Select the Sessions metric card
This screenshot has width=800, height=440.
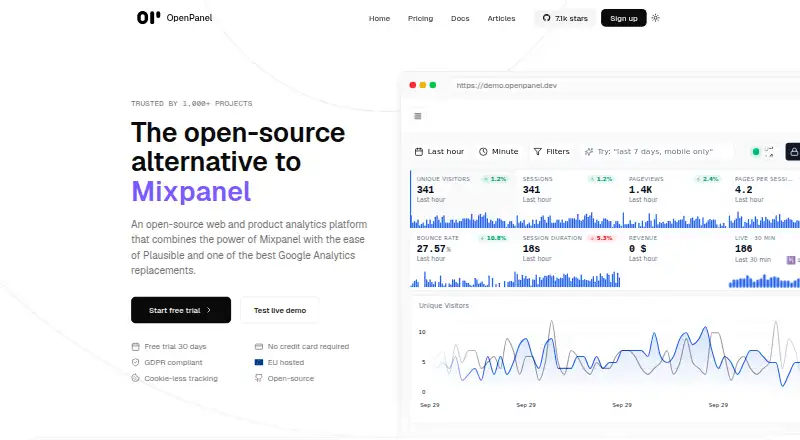pos(569,200)
